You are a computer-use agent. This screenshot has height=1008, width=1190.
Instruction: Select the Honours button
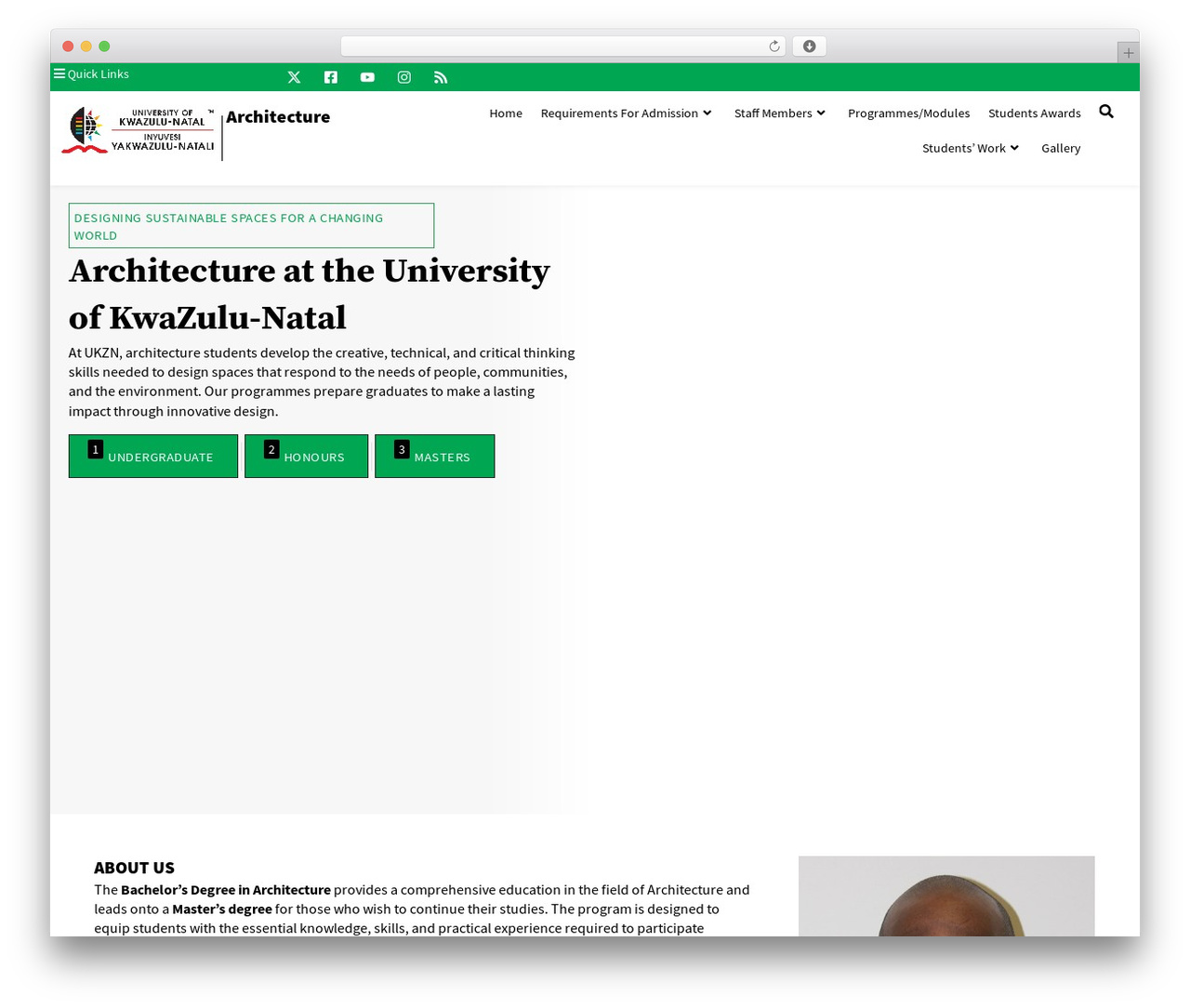(x=307, y=457)
